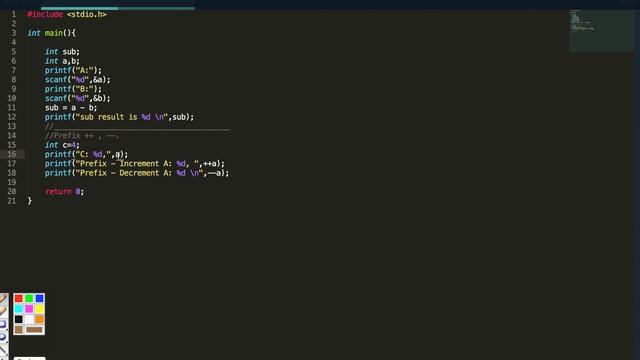The width and height of the screenshot is (640, 360).
Task: Click the dashed comment separator on line 13
Action: click(137, 127)
